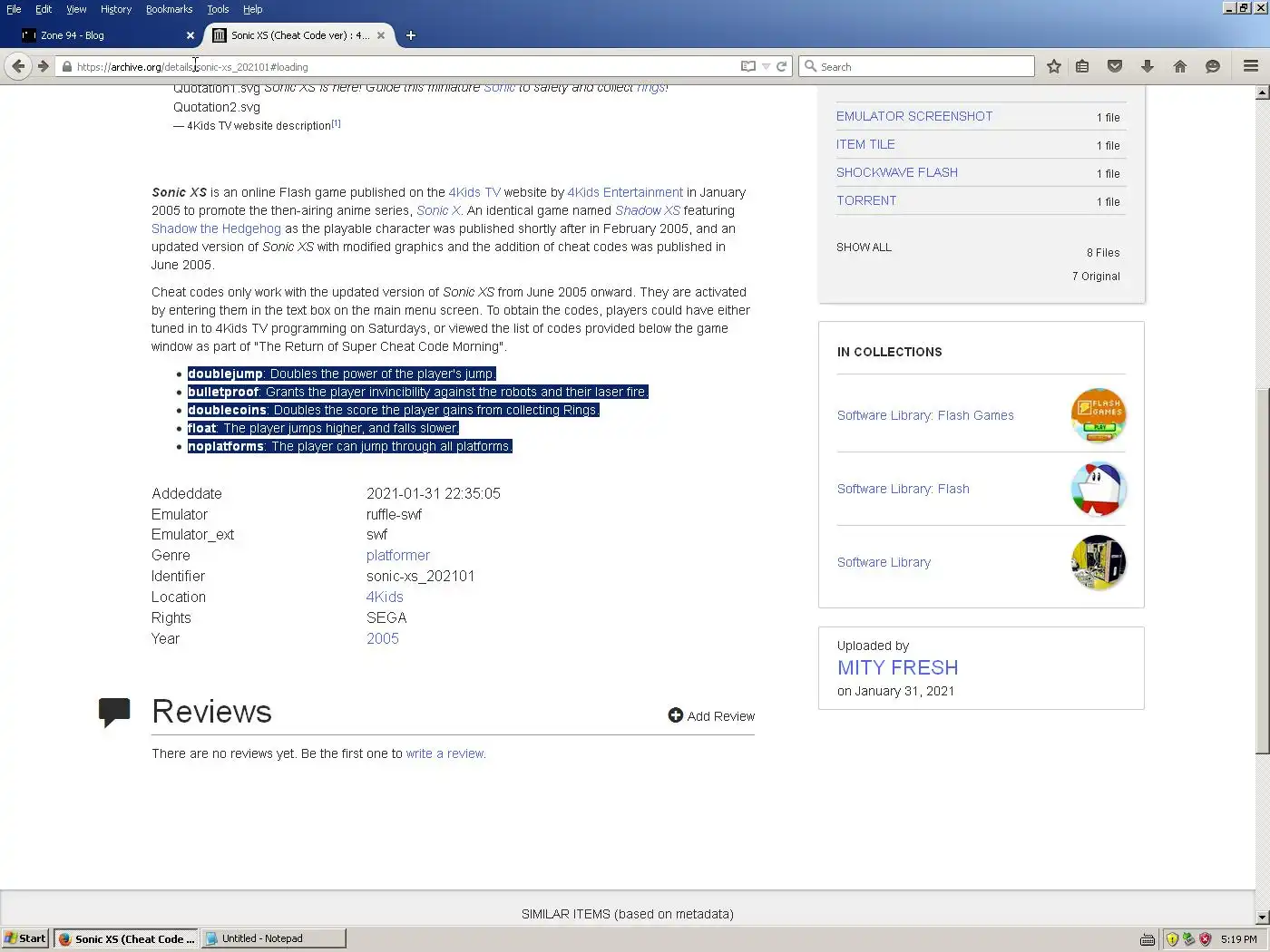The width and height of the screenshot is (1270, 952).
Task: Click the 5:19 PM system clock
Action: tap(1239, 939)
